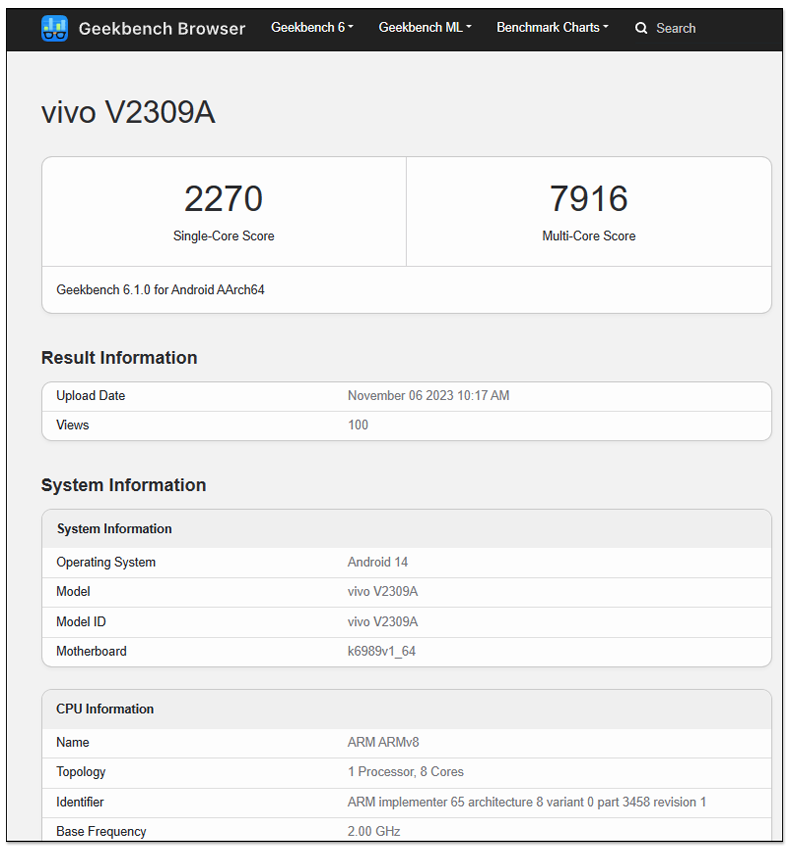Screen dimensions: 789x851
Task: Click the 7916 multi-core score value
Action: pos(589,199)
